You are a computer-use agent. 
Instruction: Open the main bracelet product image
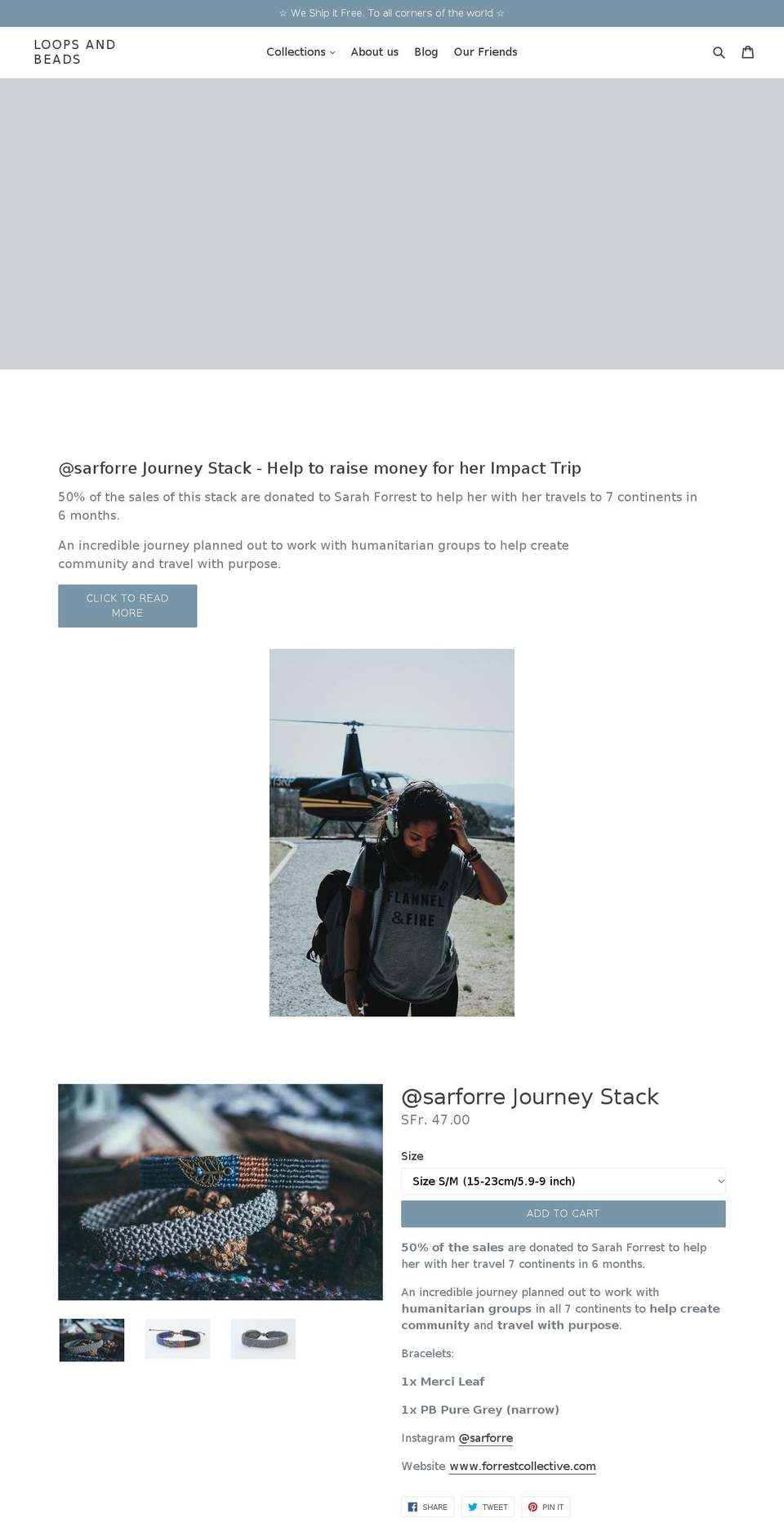220,1192
